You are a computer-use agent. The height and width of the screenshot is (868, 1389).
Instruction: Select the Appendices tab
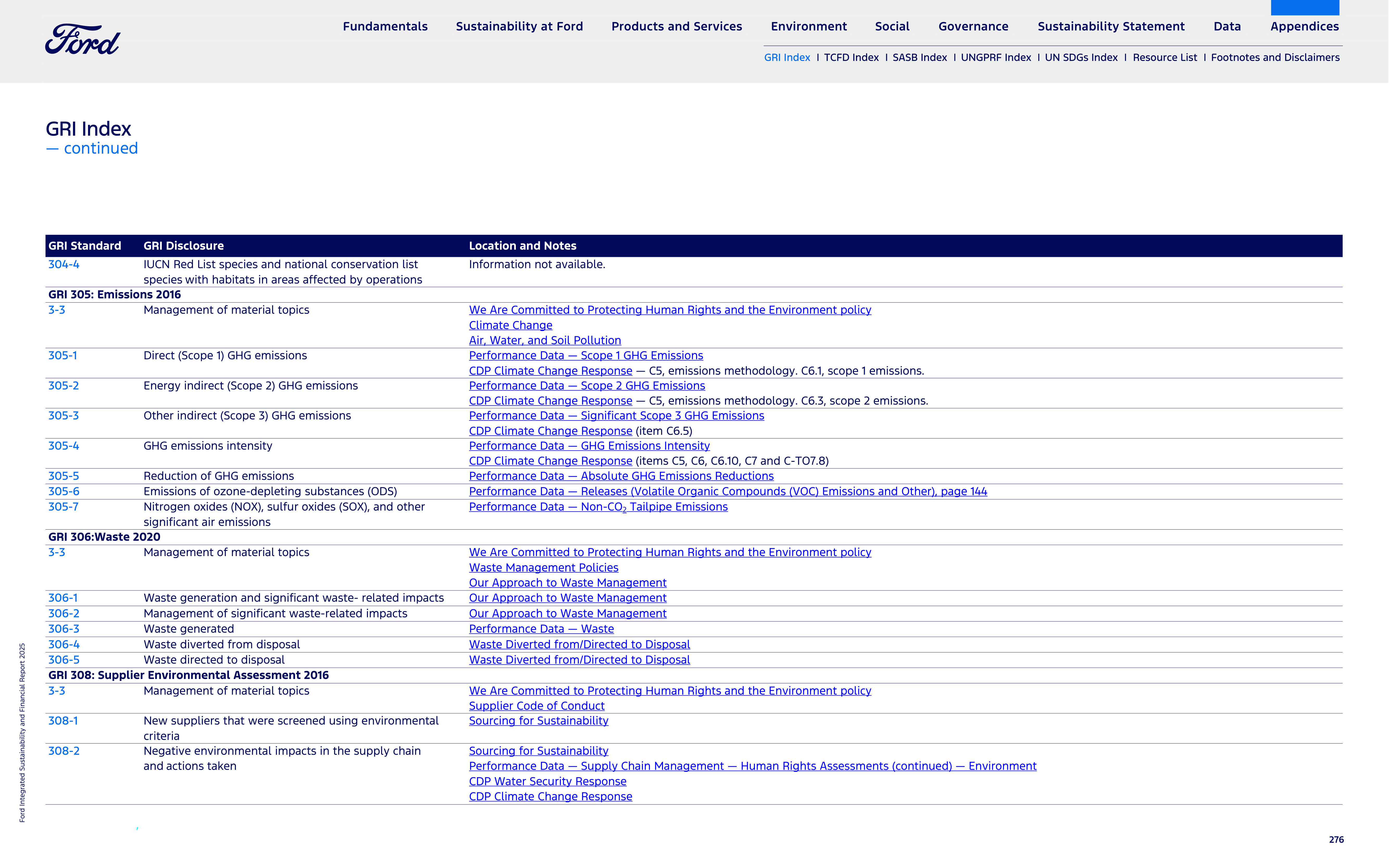(1305, 26)
